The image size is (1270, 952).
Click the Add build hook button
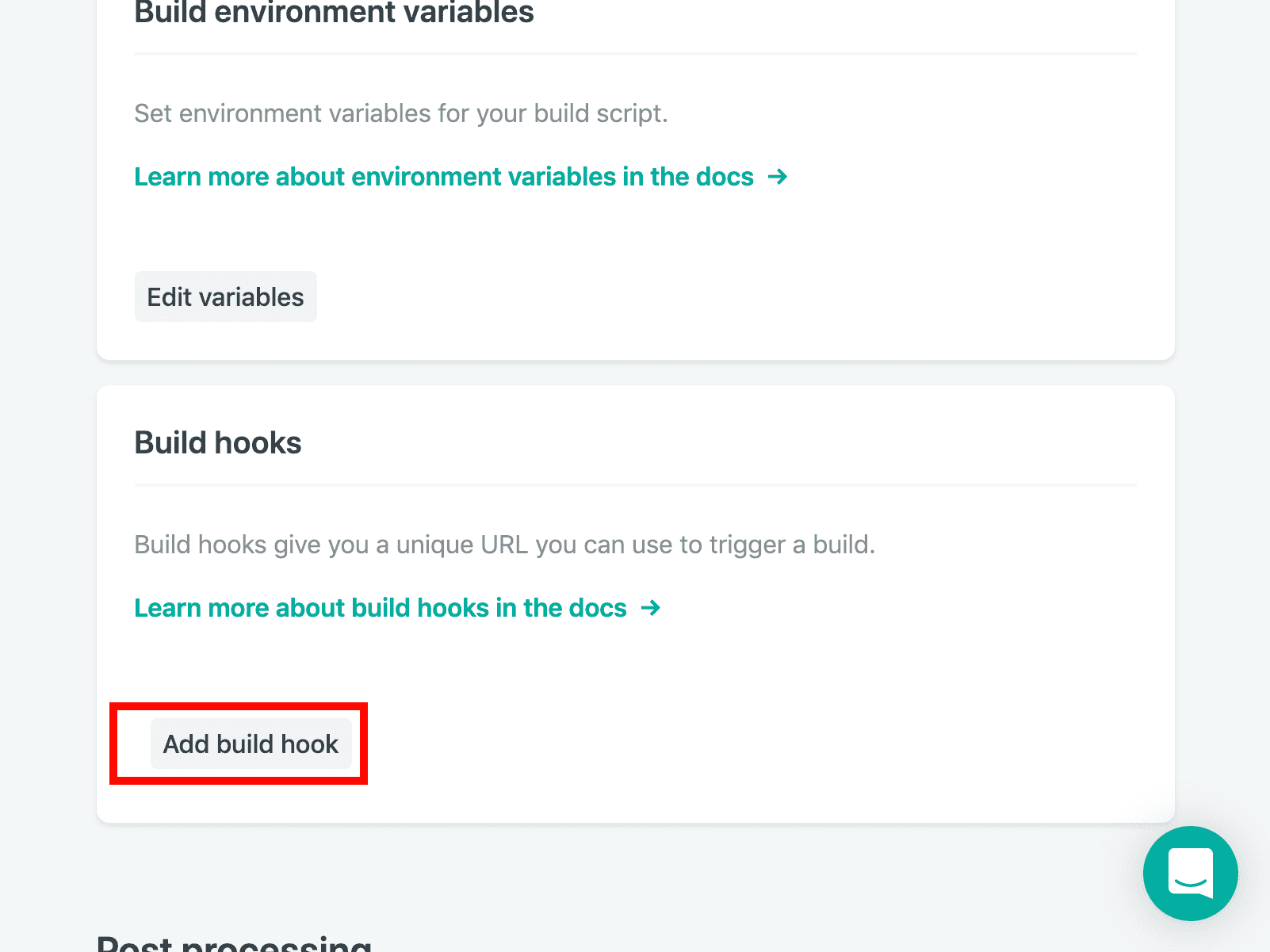[x=251, y=744]
